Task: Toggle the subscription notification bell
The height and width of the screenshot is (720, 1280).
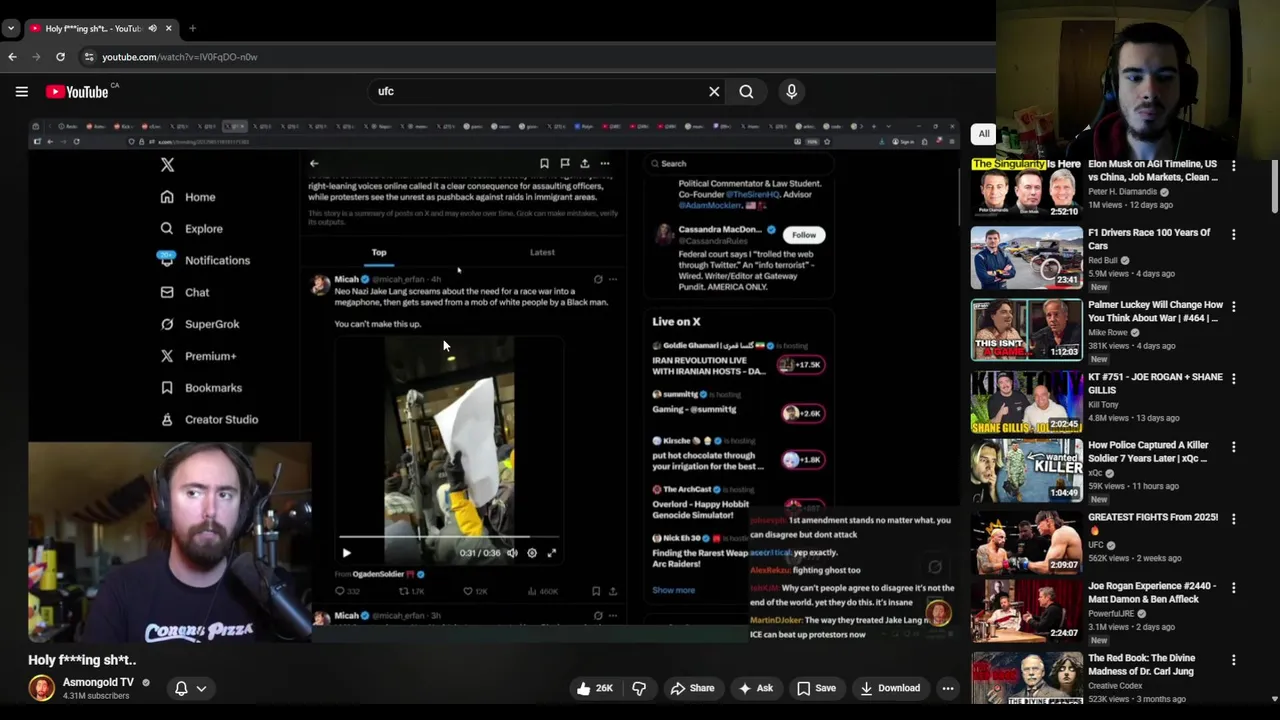Action: [x=181, y=688]
